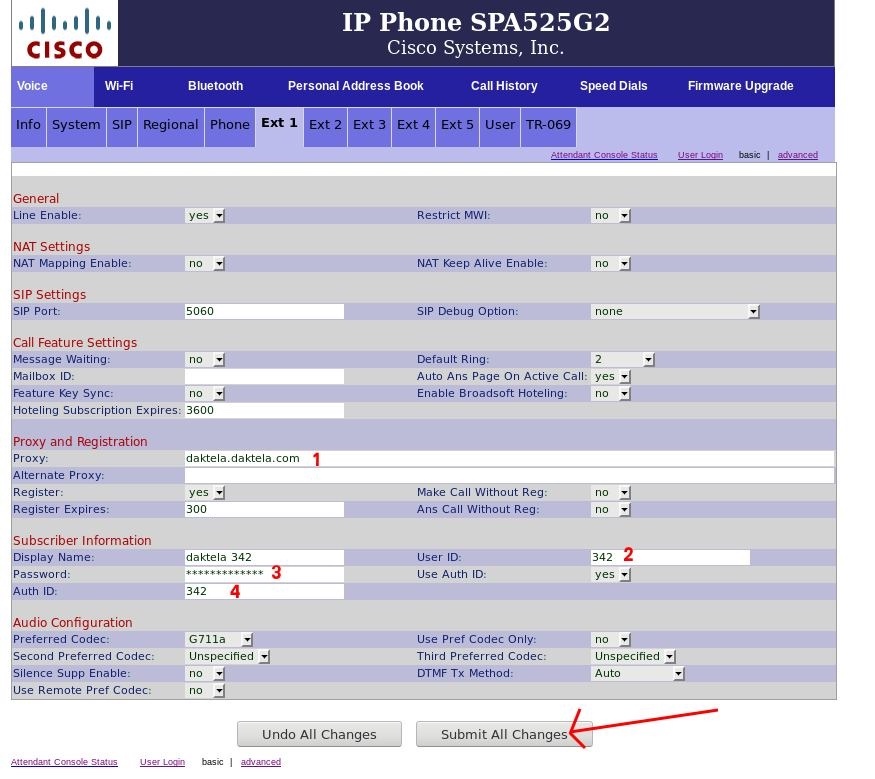The width and height of the screenshot is (875, 779).
Task: Click into the Password field
Action: (x=264, y=574)
